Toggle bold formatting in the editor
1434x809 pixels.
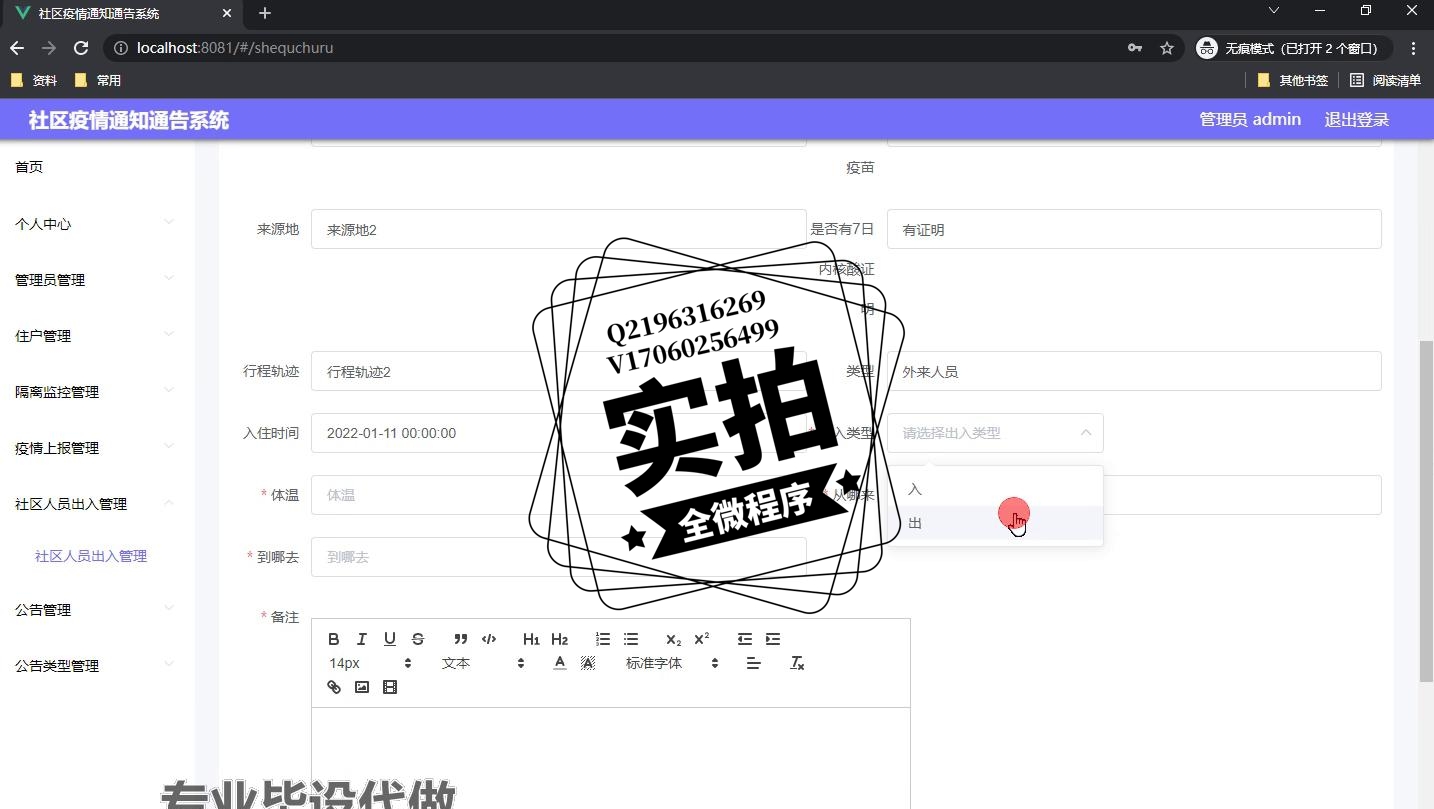point(334,639)
